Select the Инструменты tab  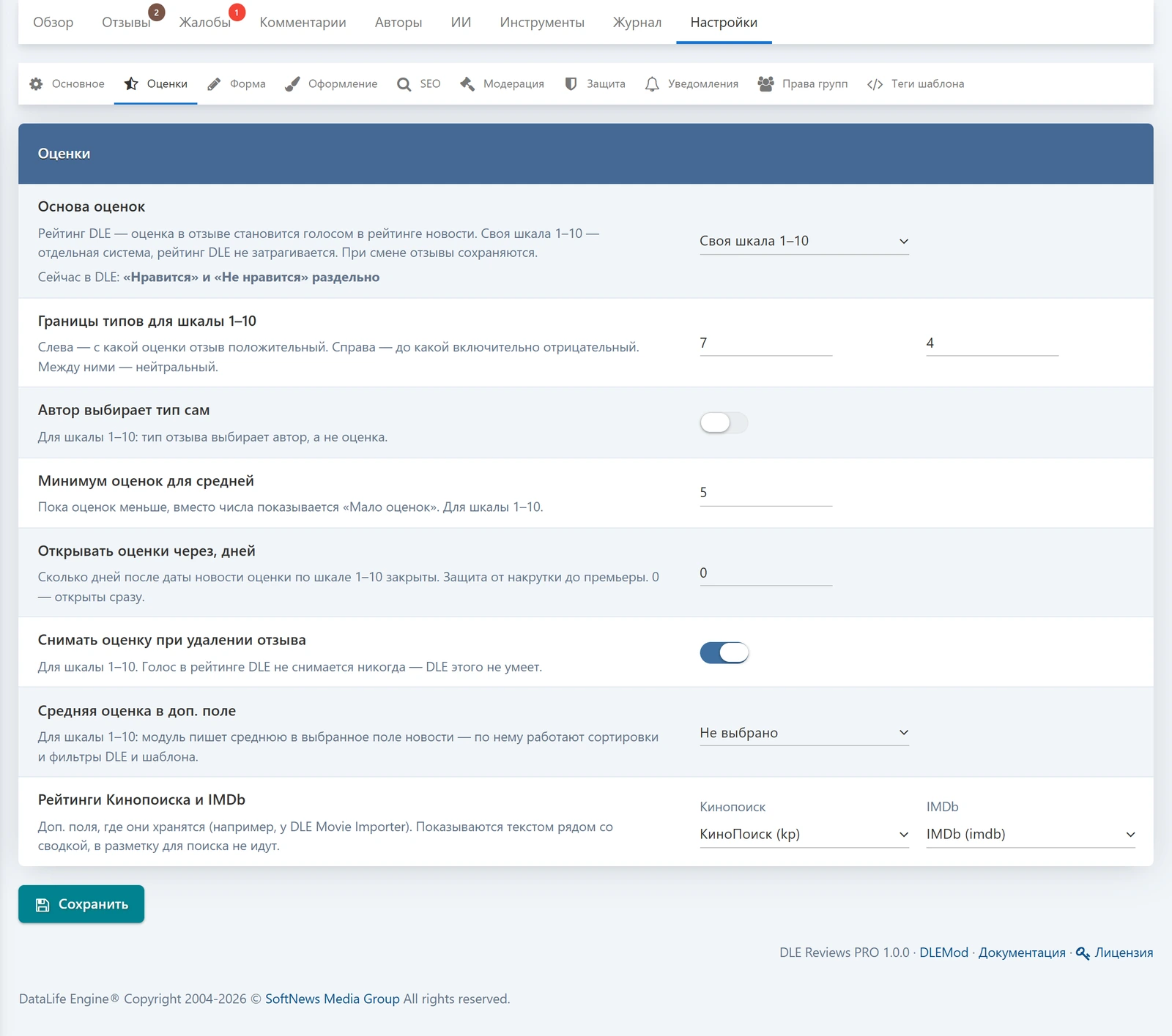pyautogui.click(x=542, y=22)
